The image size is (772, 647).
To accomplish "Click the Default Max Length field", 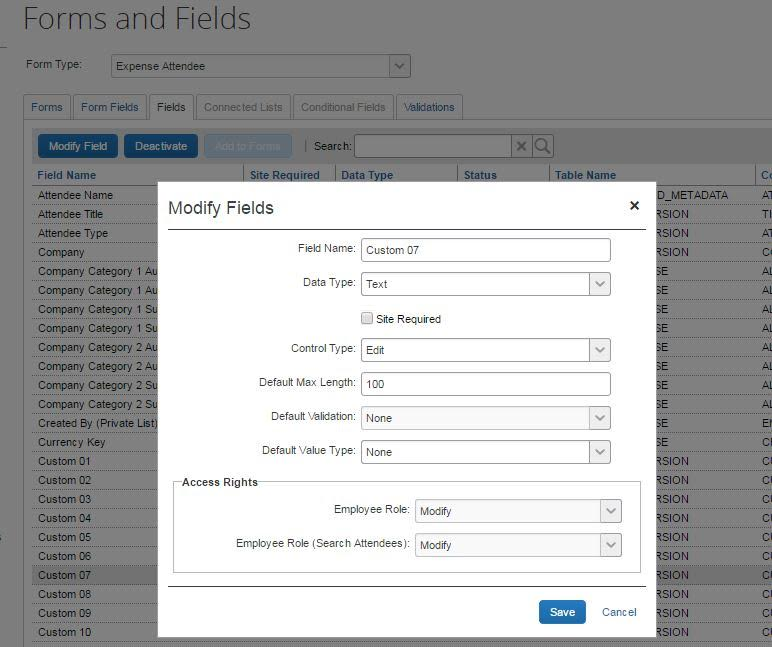I will point(485,384).
